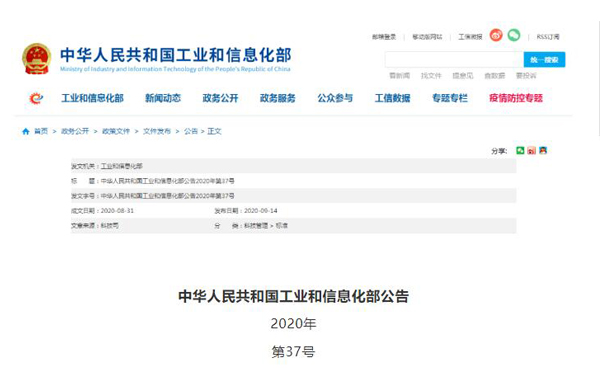Click the 分类 value 科技管理 > 标准
This screenshot has height=387, width=600.
pyautogui.click(x=266, y=226)
